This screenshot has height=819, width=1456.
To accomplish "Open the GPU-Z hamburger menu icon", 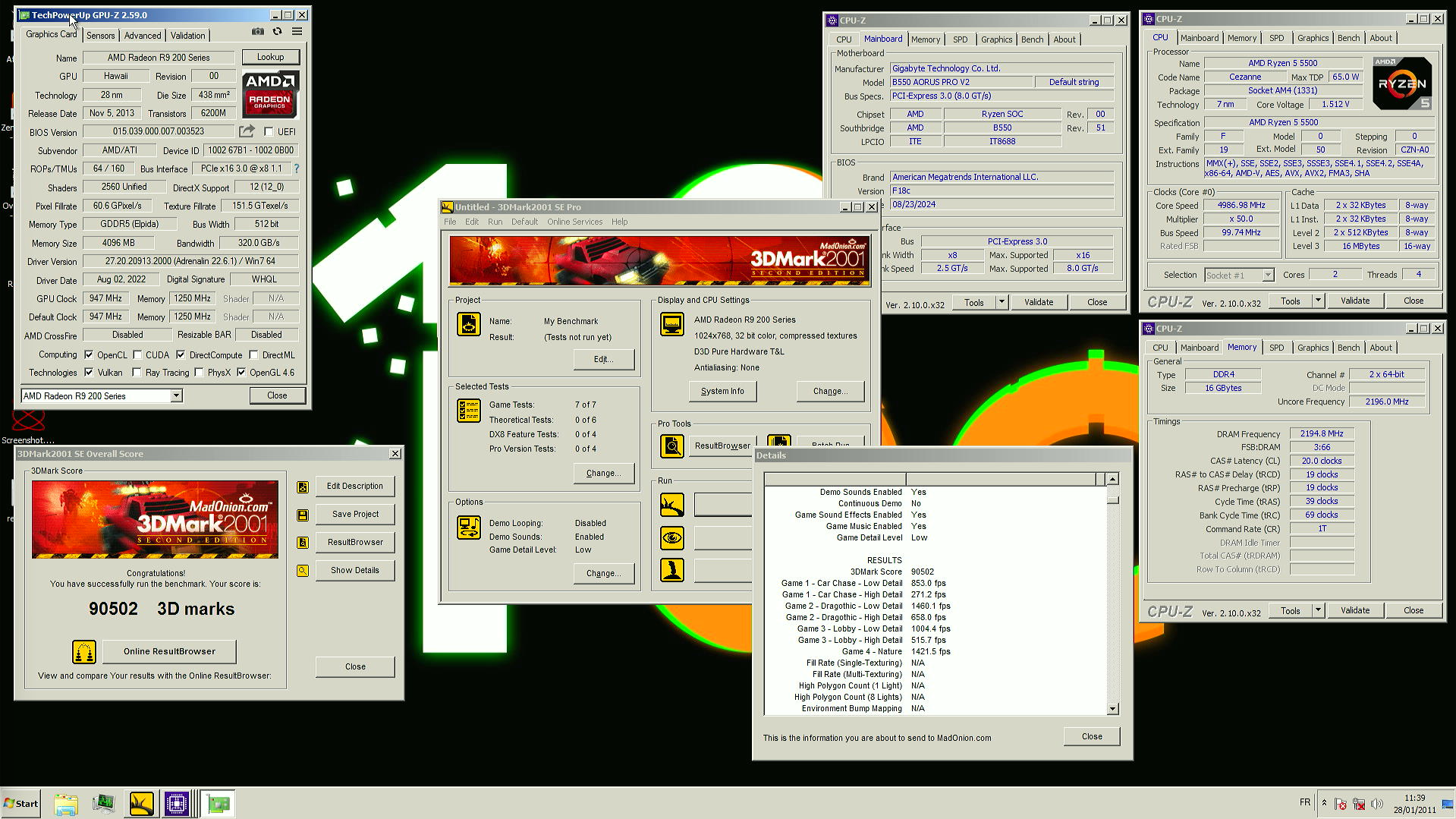I will click(297, 32).
